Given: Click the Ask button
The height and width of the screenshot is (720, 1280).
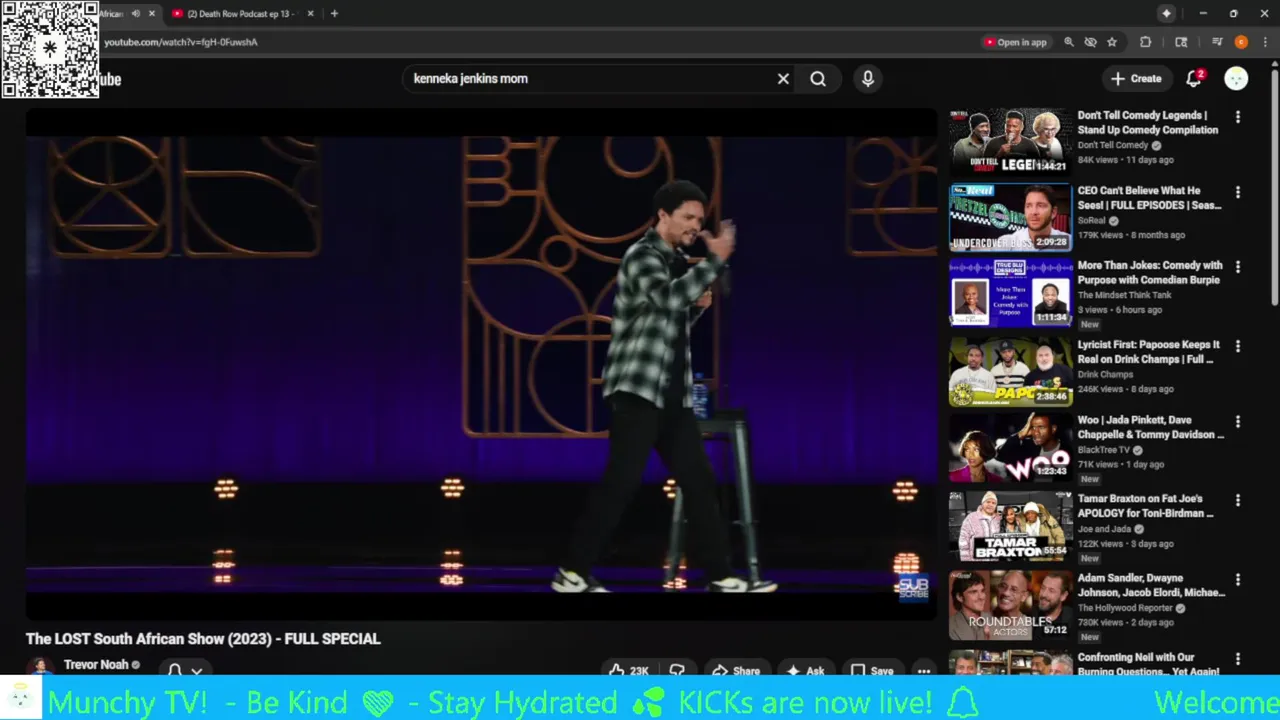Looking at the screenshot, I should click(806, 671).
